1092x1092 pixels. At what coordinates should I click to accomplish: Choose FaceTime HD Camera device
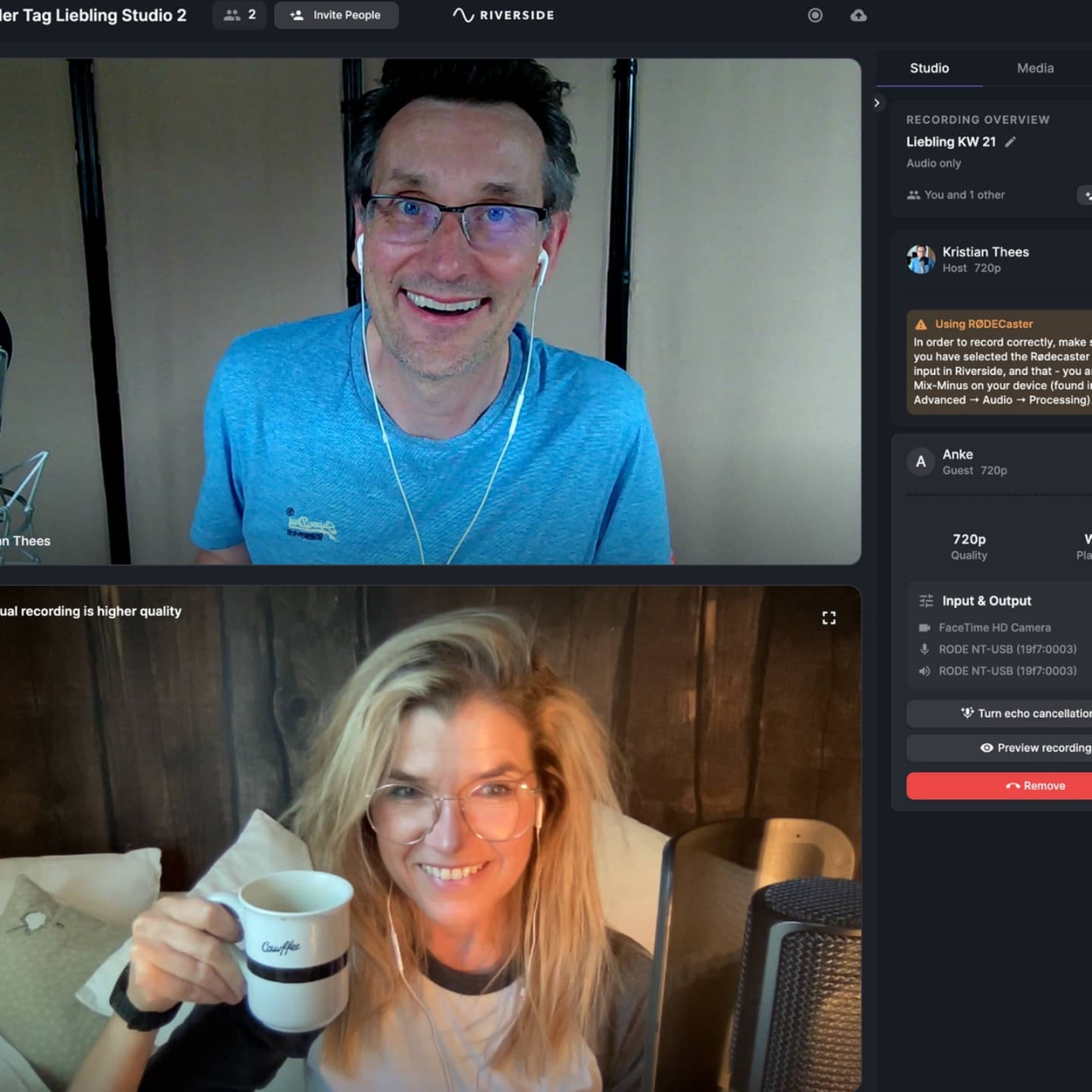tap(994, 628)
